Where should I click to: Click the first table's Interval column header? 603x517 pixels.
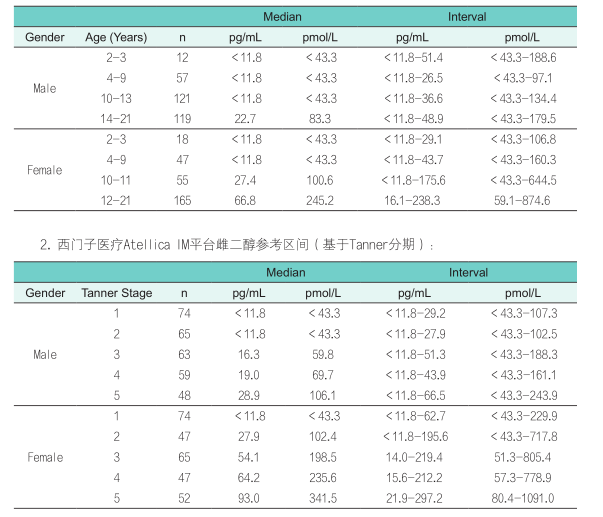click(467, 17)
